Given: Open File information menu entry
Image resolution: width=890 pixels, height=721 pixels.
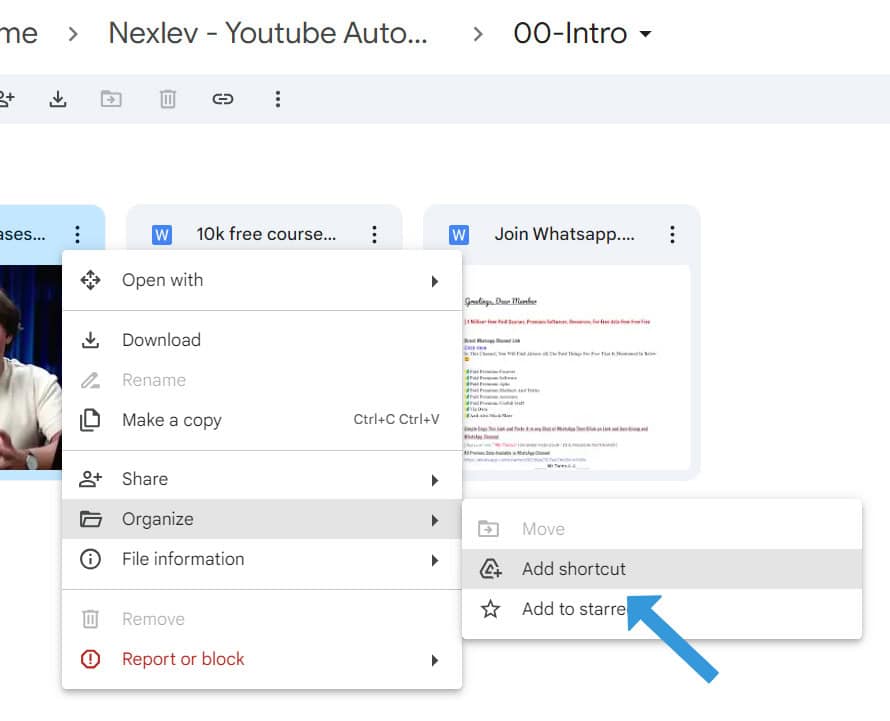Looking at the screenshot, I should coord(262,559).
